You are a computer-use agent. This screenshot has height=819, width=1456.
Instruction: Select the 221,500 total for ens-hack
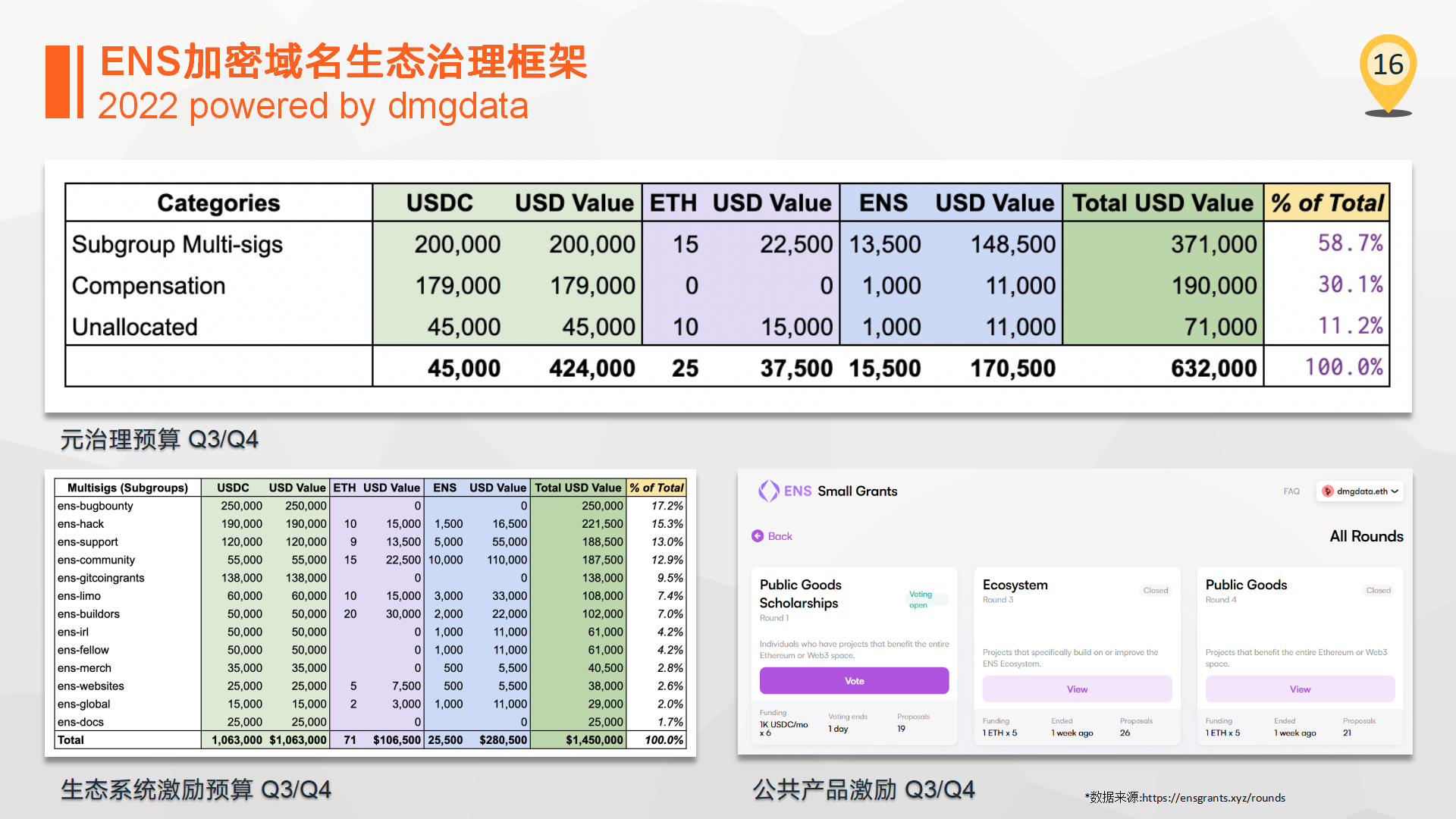pos(603,524)
